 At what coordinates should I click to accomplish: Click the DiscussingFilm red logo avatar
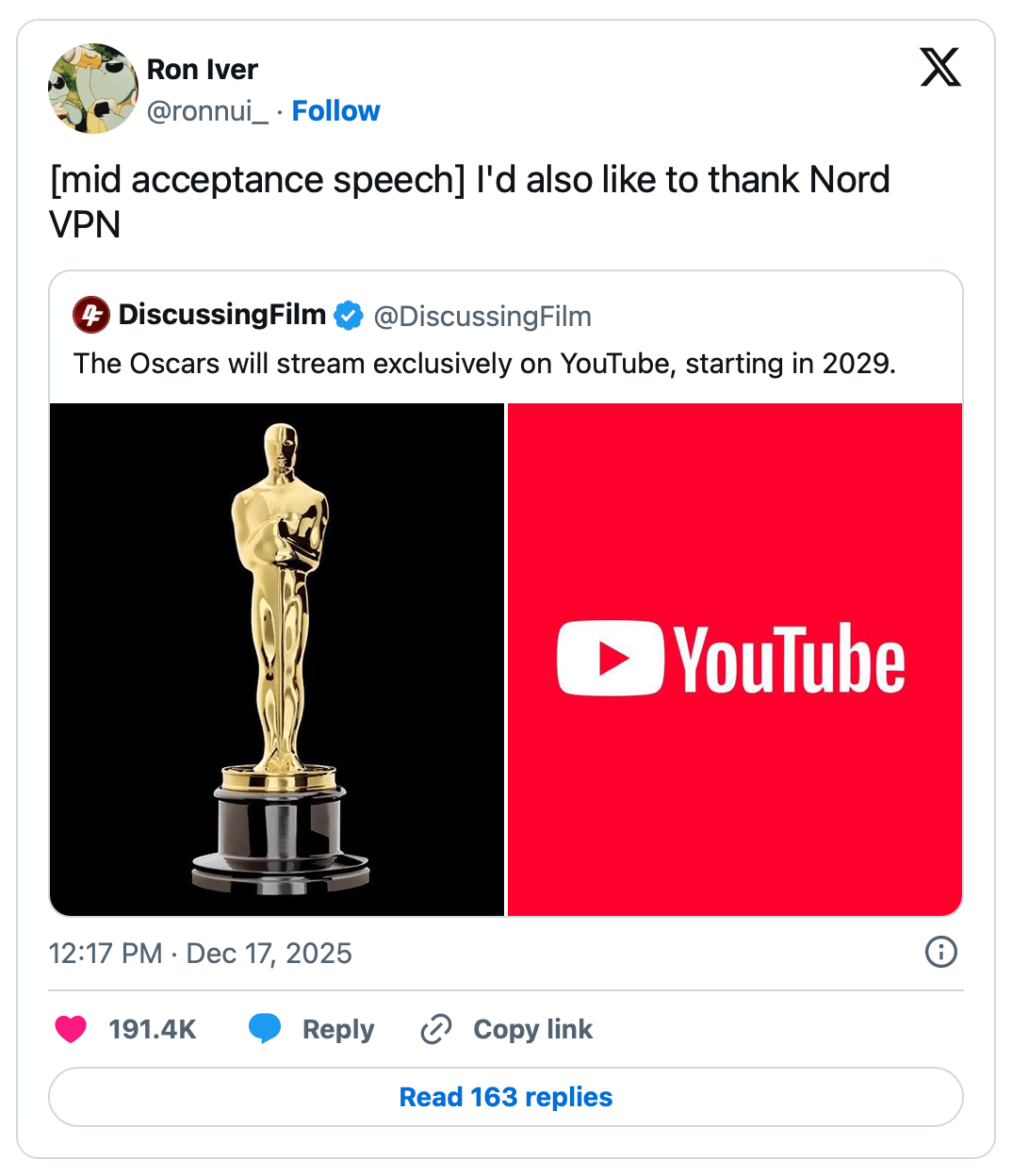tap(91, 315)
